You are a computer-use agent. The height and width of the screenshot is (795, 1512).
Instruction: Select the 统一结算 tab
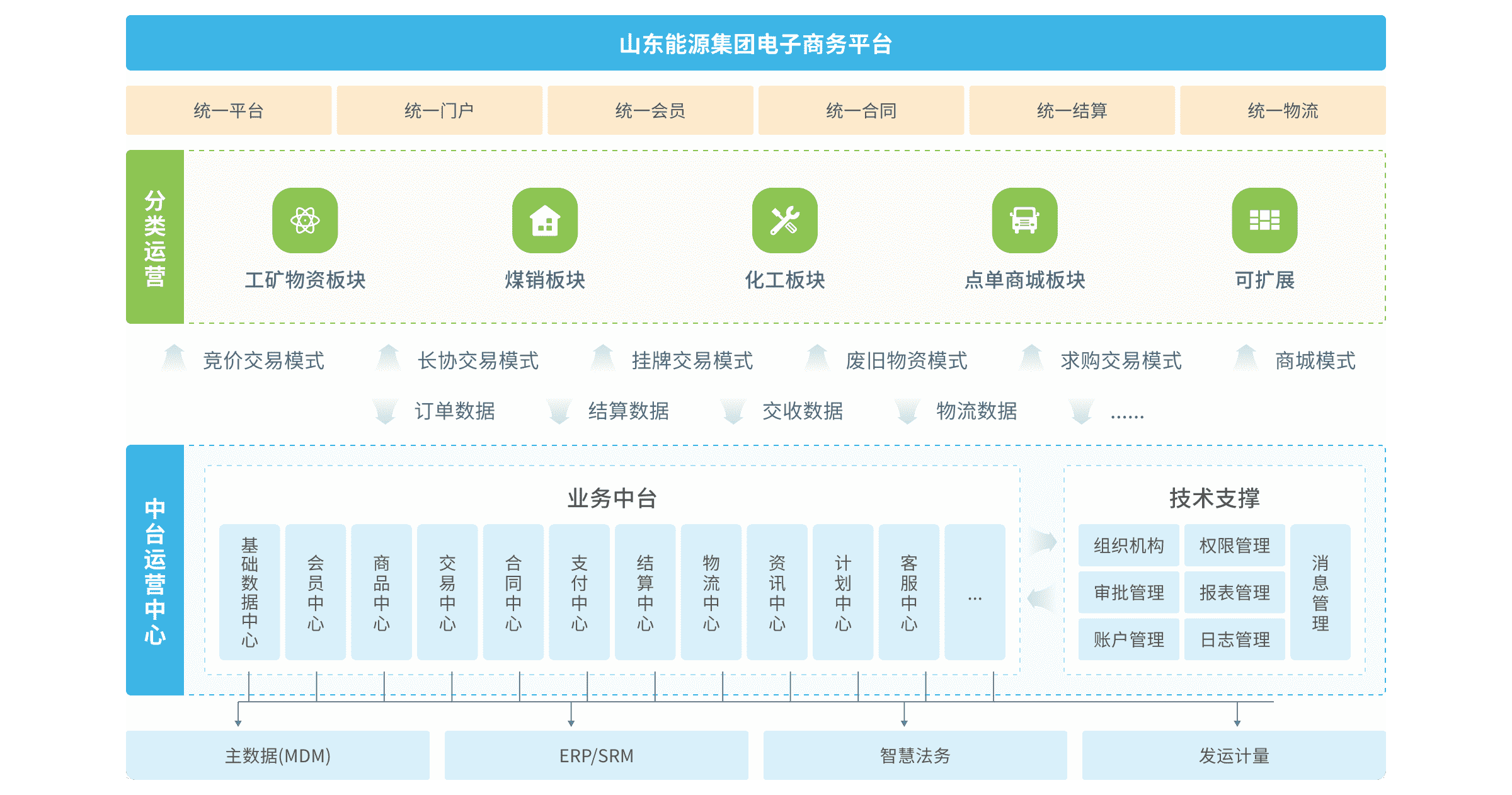[x=1072, y=111]
